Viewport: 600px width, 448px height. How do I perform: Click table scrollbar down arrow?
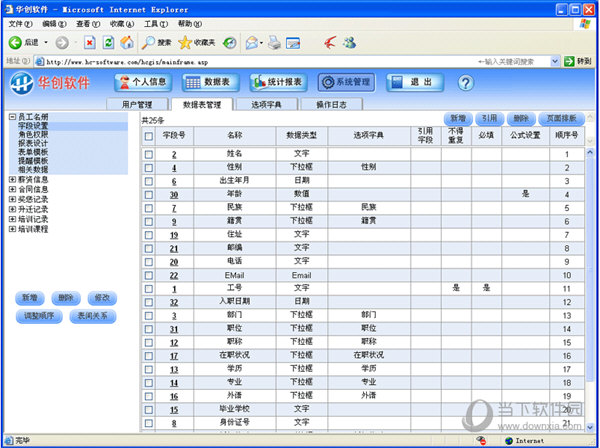pyautogui.click(x=590, y=427)
